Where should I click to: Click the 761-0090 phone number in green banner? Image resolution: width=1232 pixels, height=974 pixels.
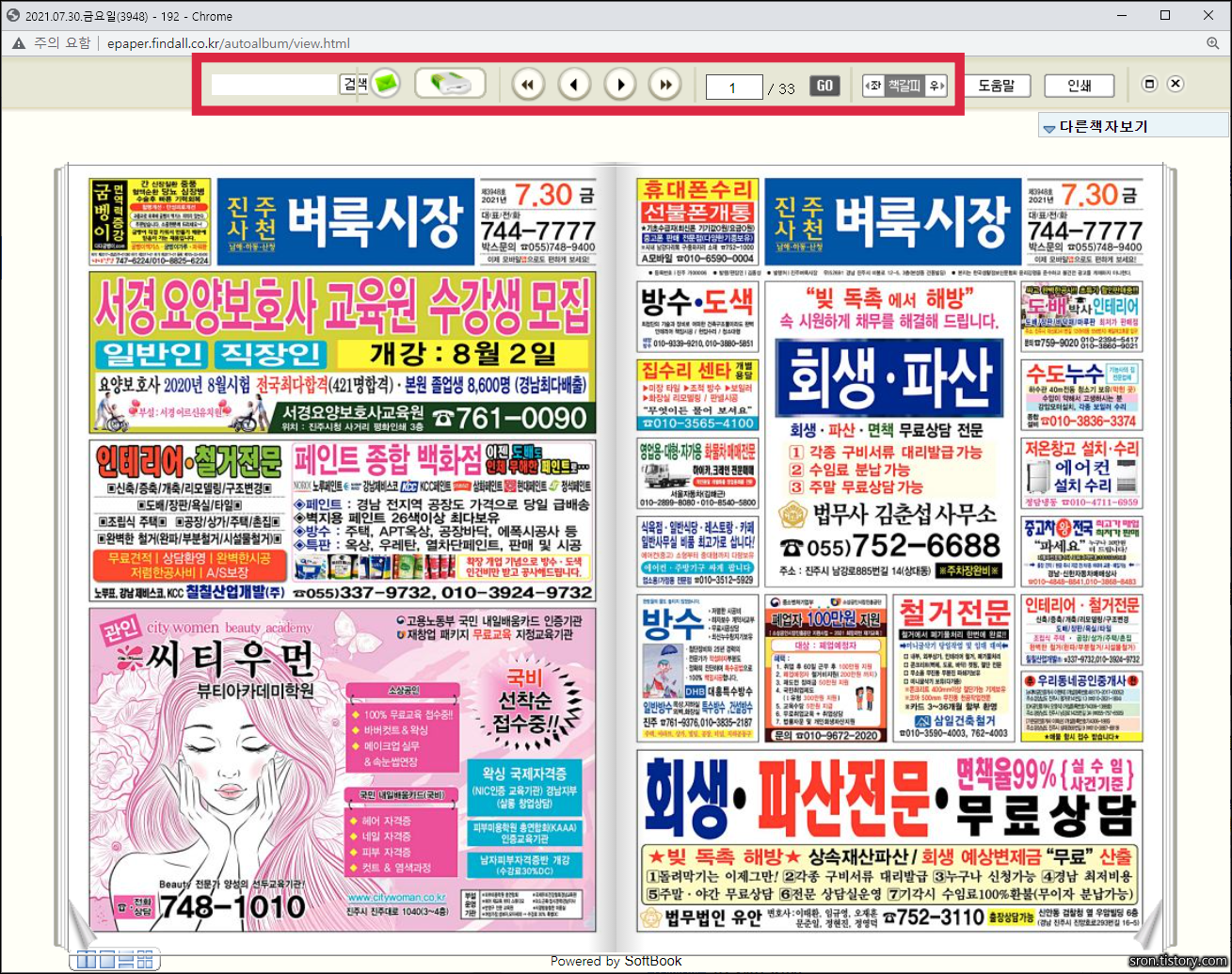(x=520, y=418)
